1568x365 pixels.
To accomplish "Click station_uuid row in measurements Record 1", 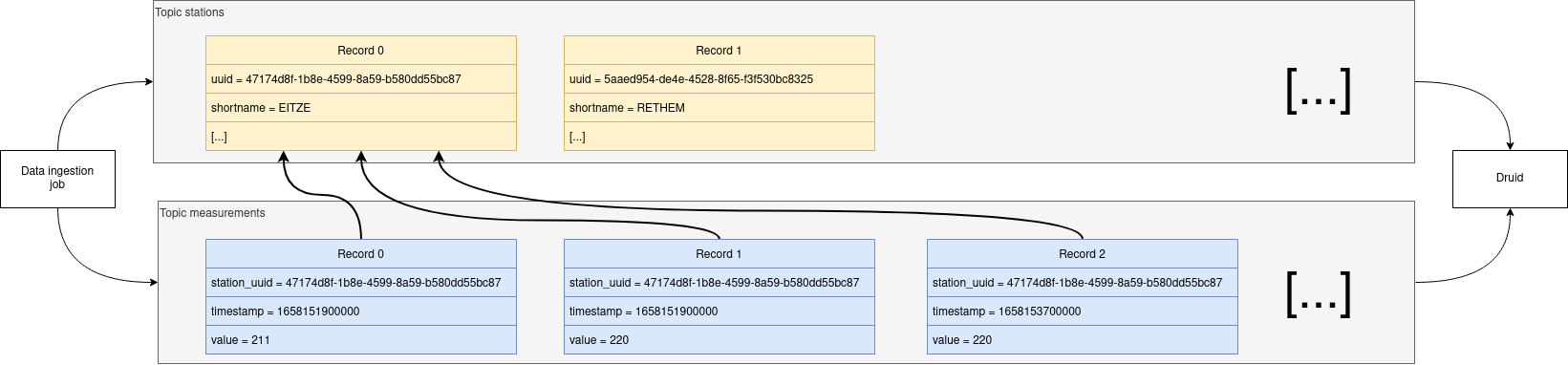I will tap(720, 283).
